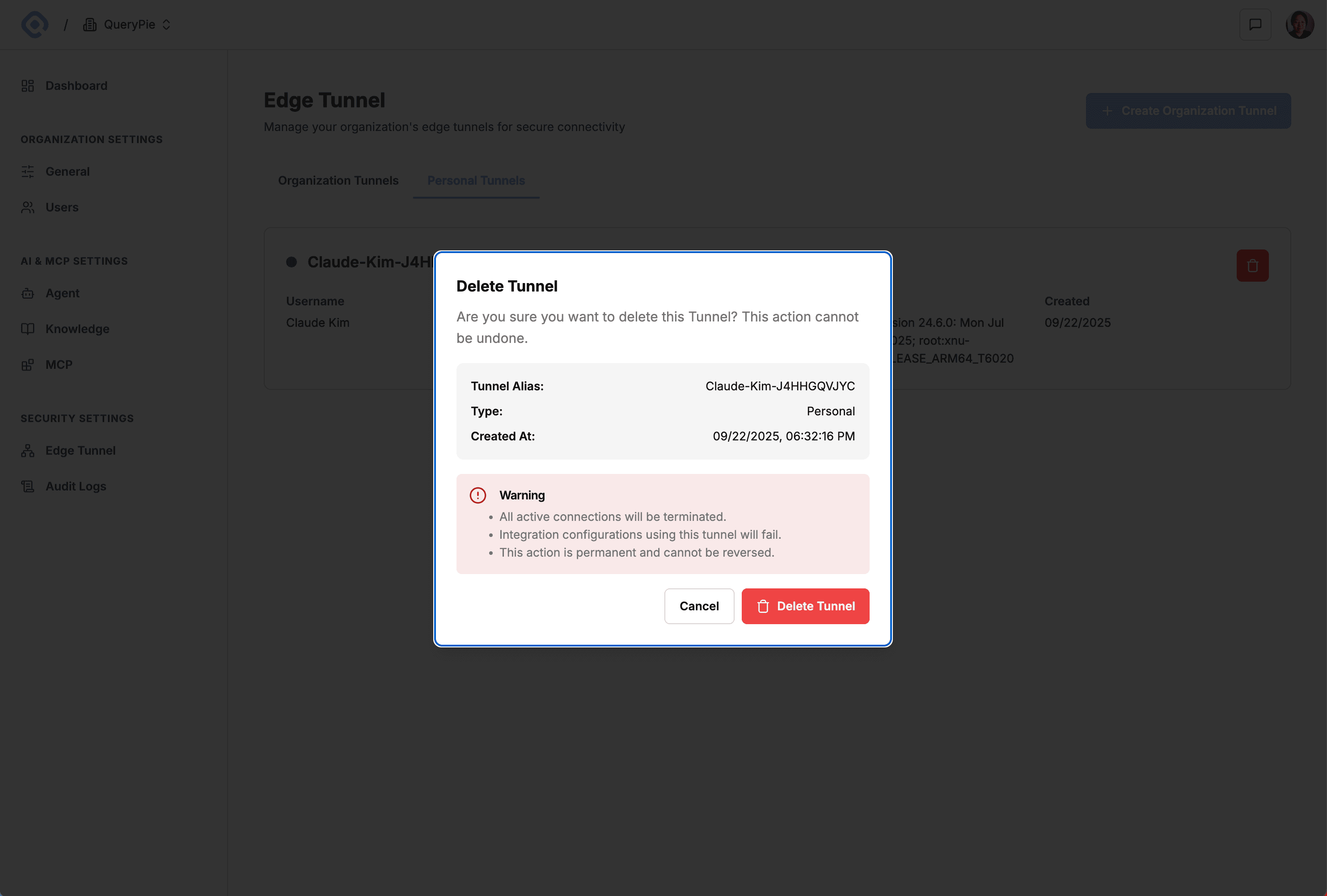Open Audit Logs in sidebar
This screenshot has height=896, width=1327.
[x=76, y=486]
